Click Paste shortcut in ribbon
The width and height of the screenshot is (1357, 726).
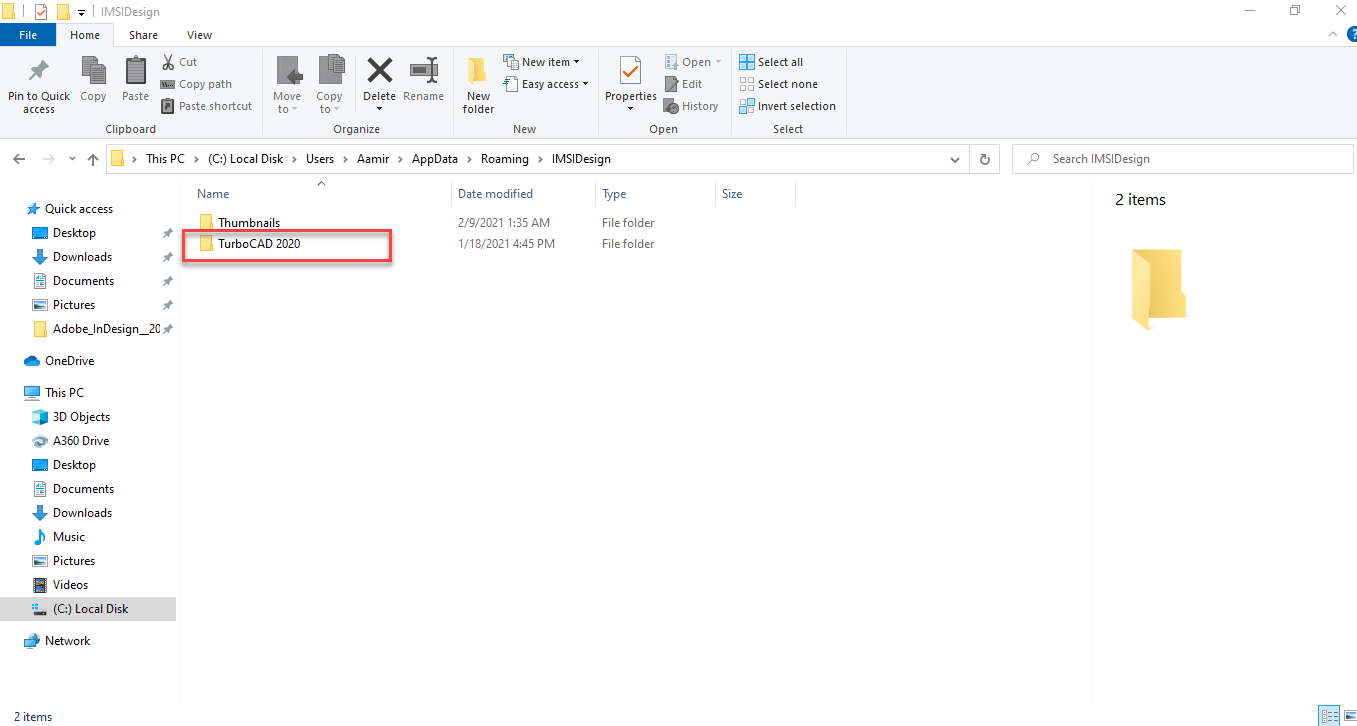[207, 106]
